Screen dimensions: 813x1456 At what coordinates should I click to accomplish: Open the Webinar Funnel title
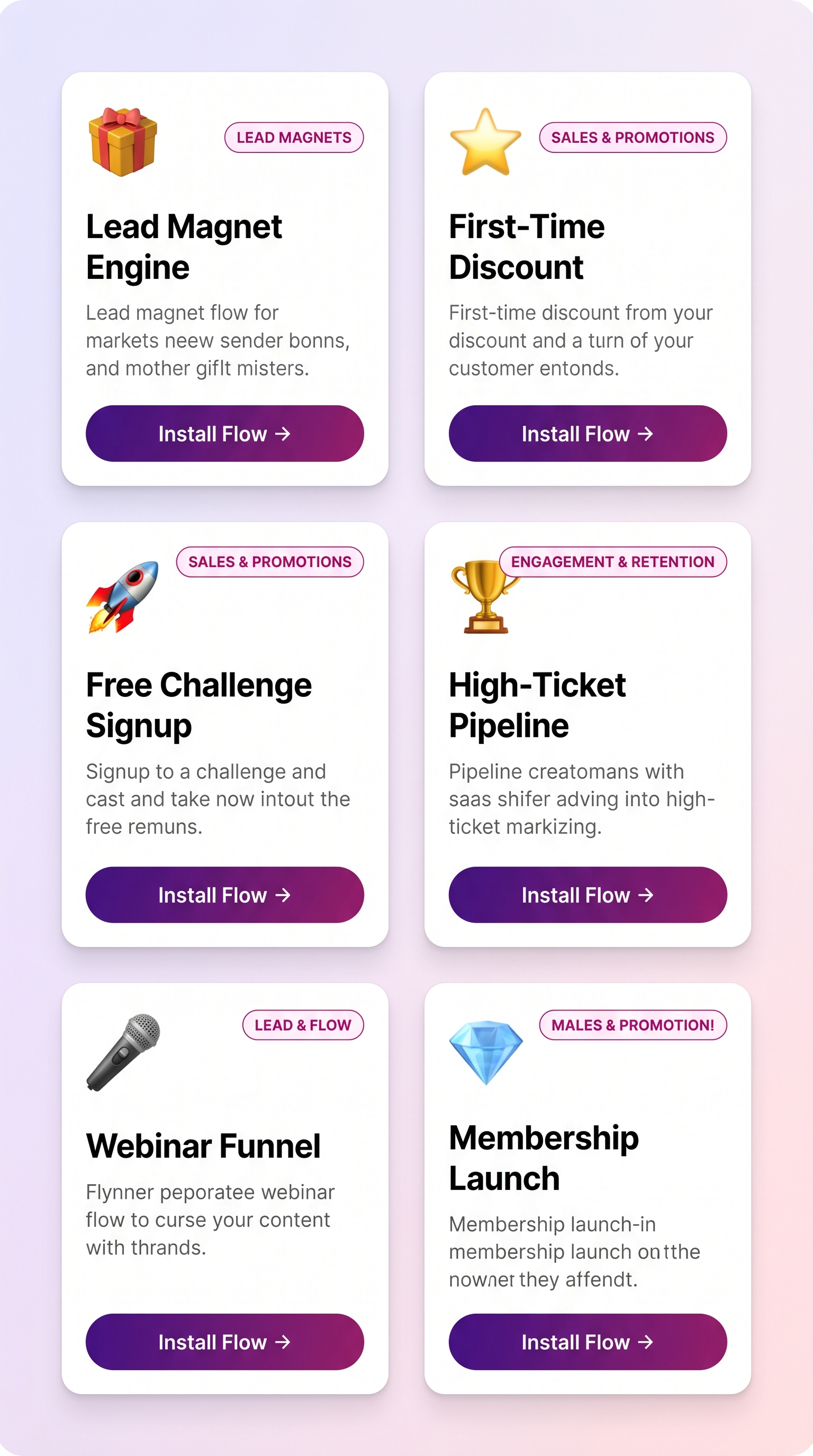203,1145
